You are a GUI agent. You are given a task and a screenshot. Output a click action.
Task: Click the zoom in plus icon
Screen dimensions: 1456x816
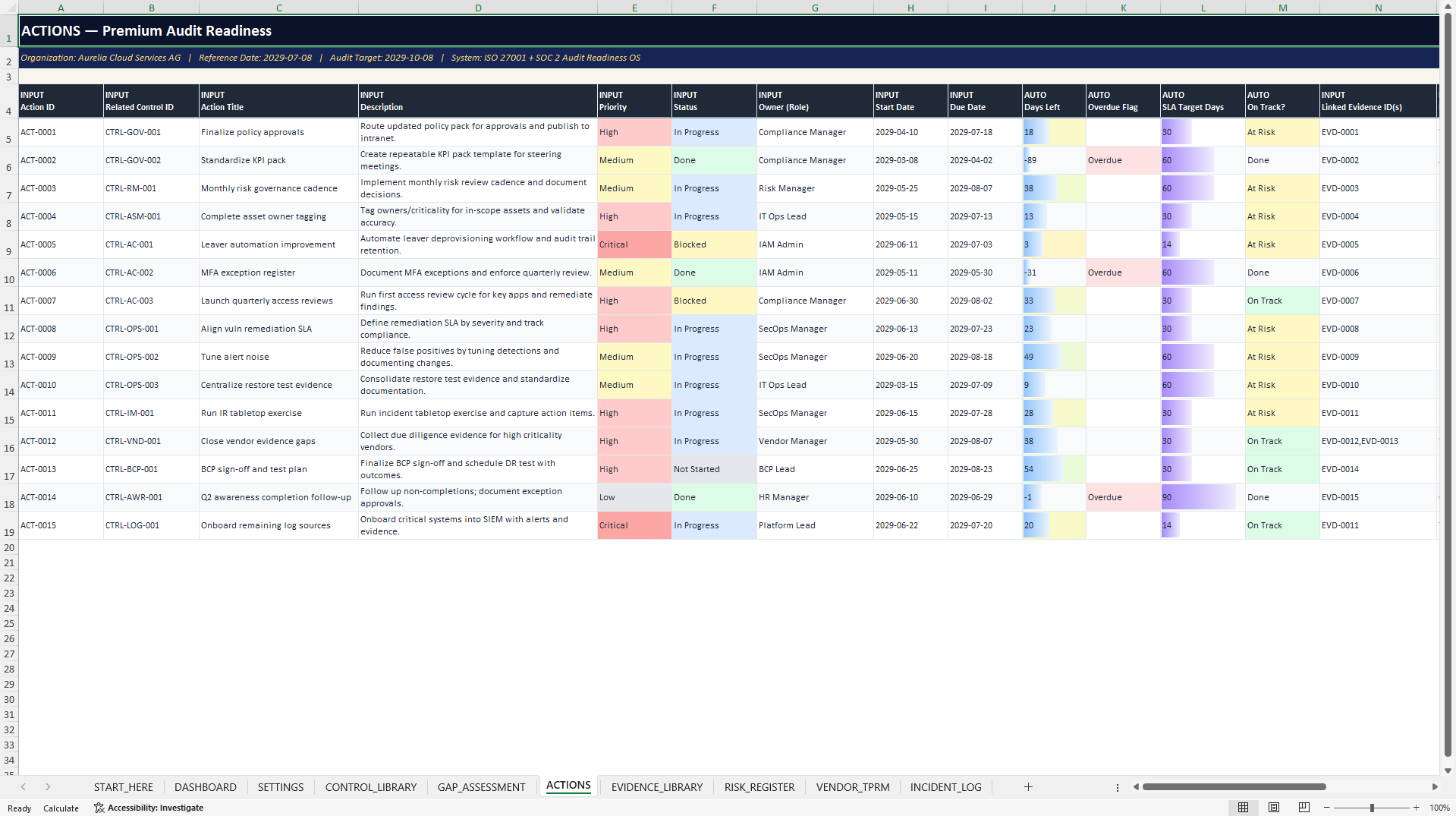pos(1416,808)
